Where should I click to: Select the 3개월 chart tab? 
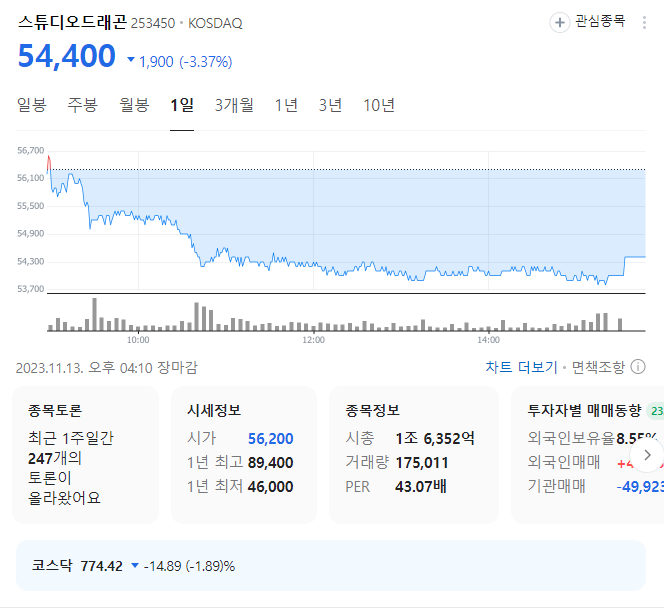(x=234, y=105)
